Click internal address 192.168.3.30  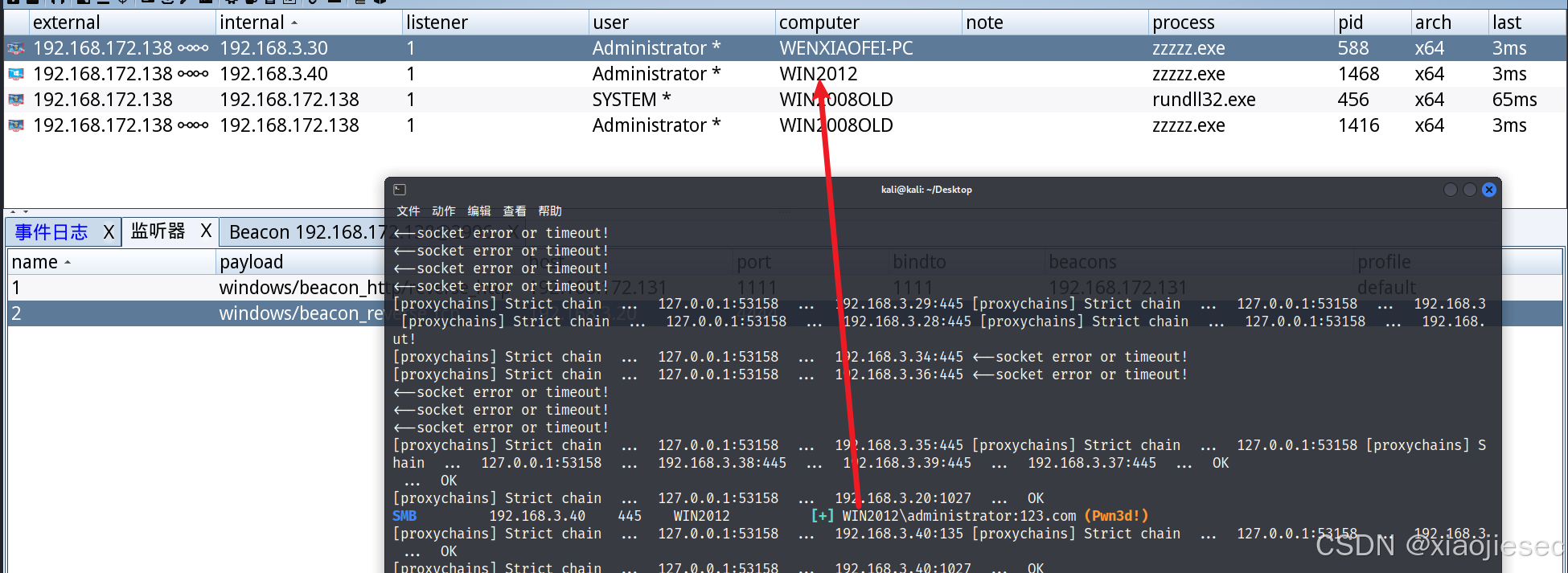pos(273,48)
